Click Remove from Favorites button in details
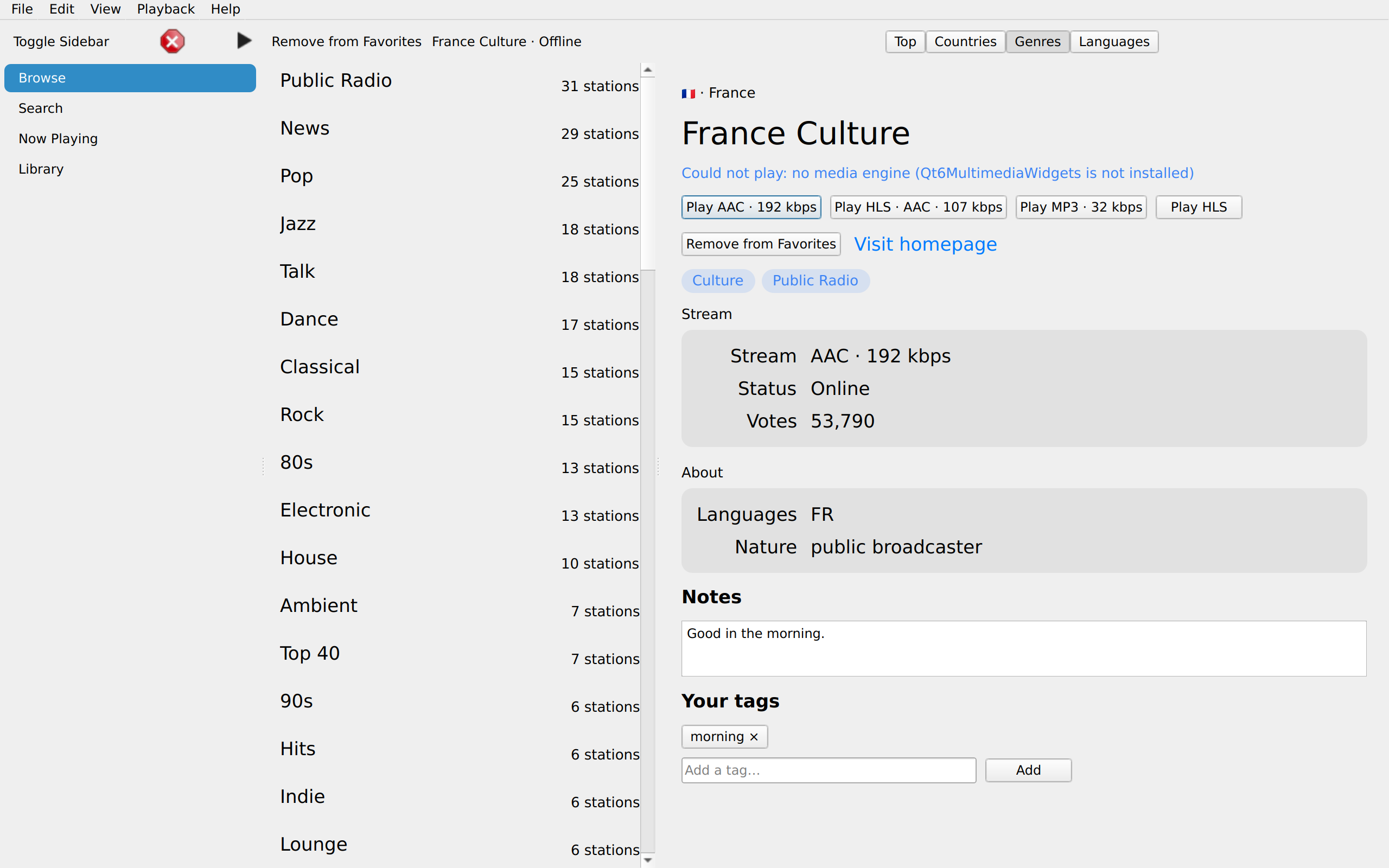The height and width of the screenshot is (868, 1389). point(761,244)
